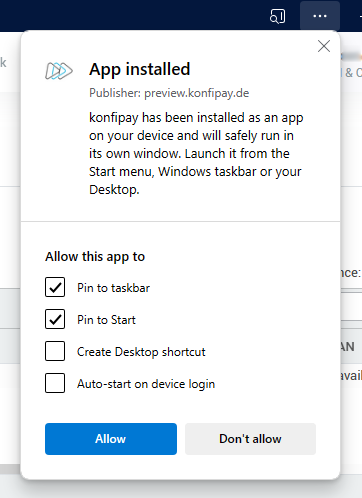The width and height of the screenshot is (362, 498).
Task: Uncheck the Pin to taskbar checkbox
Action: click(x=55, y=287)
